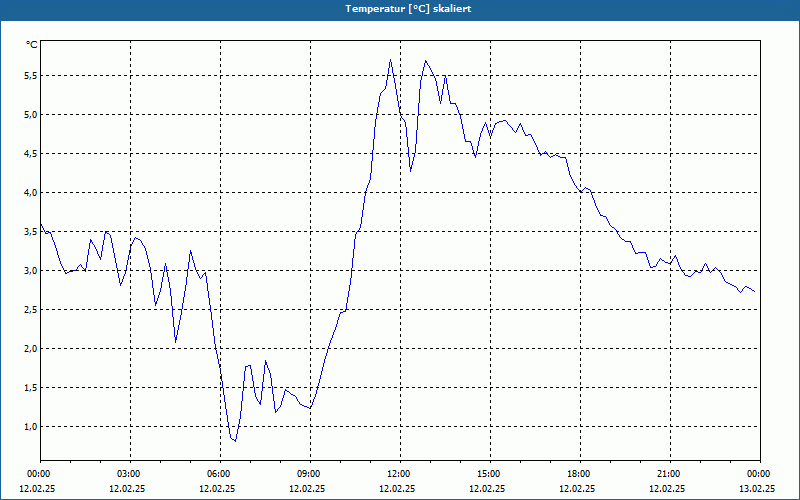Select the "1,5" y-axis value
Viewport: 800px width, 500px height.
pyautogui.click(x=31, y=388)
